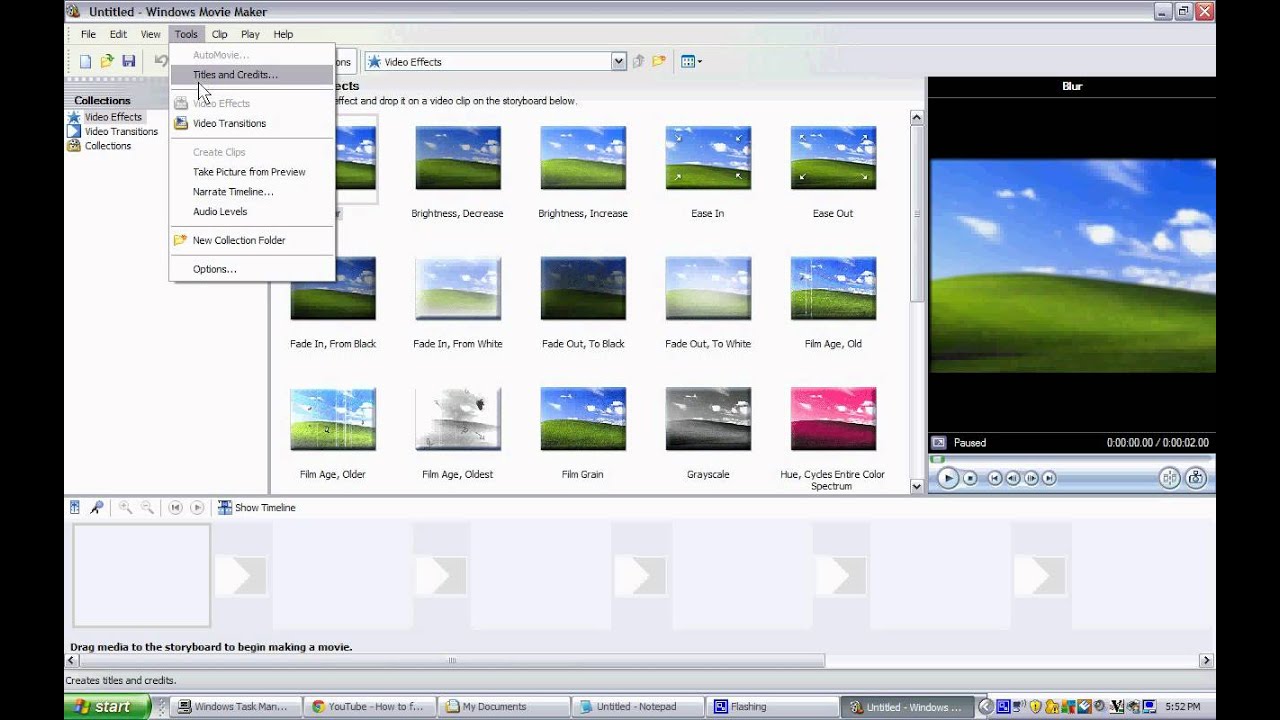Set audio levels icon on storyboard toolbar

75,508
